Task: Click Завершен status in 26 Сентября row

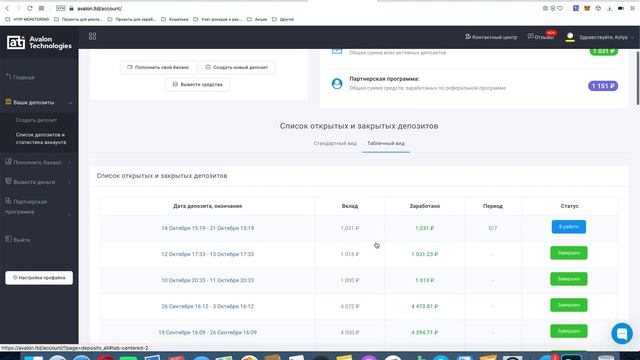Action: (x=569, y=305)
